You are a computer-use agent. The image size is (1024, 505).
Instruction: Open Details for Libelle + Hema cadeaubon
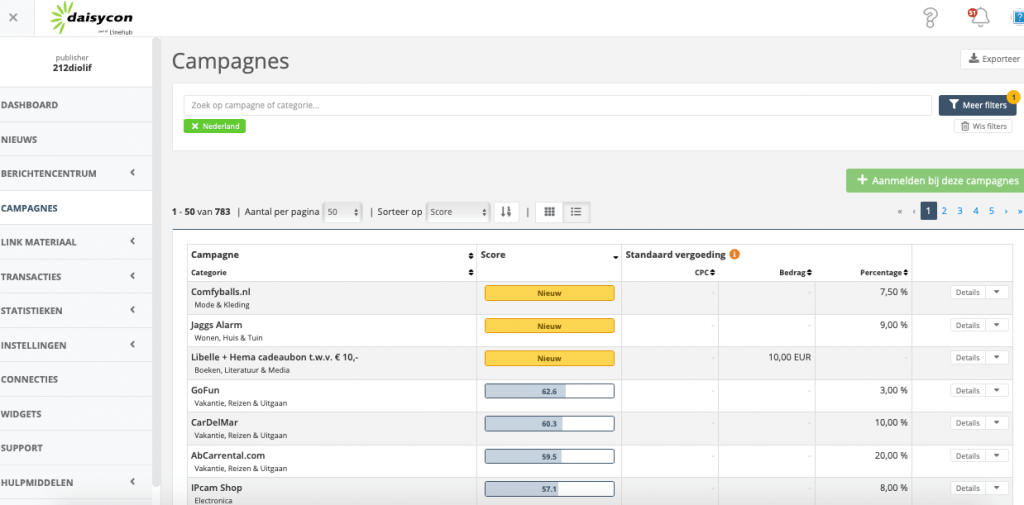(967, 357)
